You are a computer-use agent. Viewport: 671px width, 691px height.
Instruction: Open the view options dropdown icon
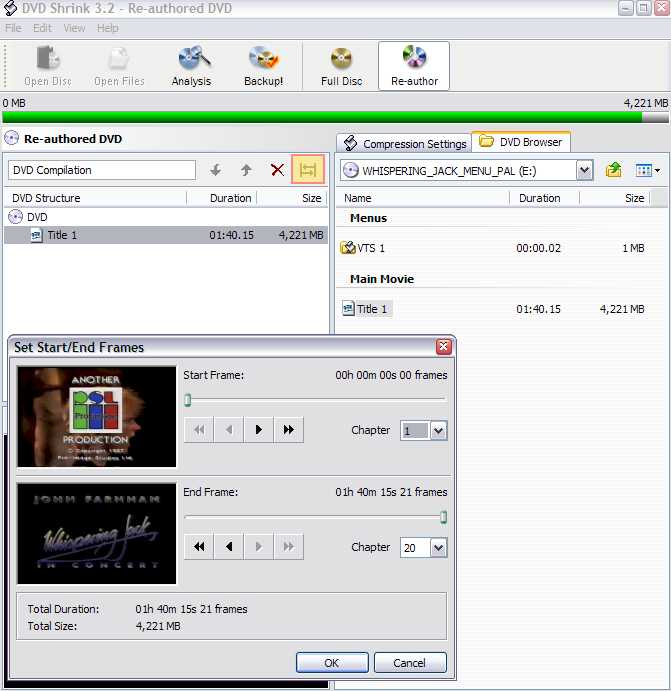click(x=648, y=170)
